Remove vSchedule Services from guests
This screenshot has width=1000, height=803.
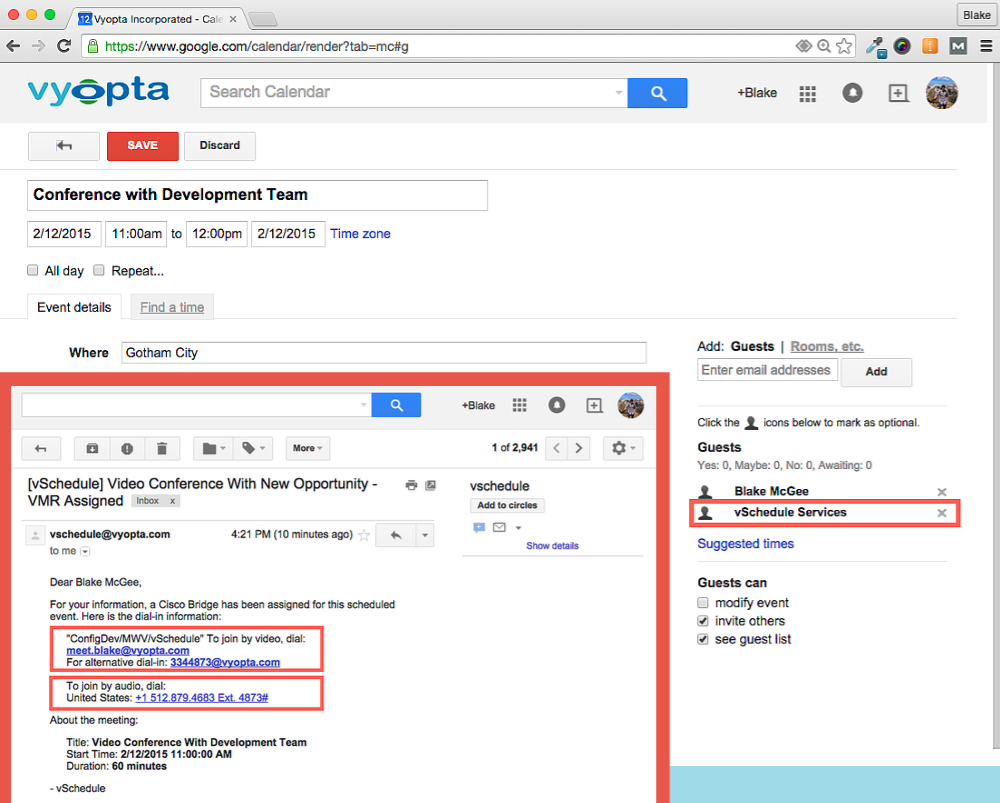point(941,513)
